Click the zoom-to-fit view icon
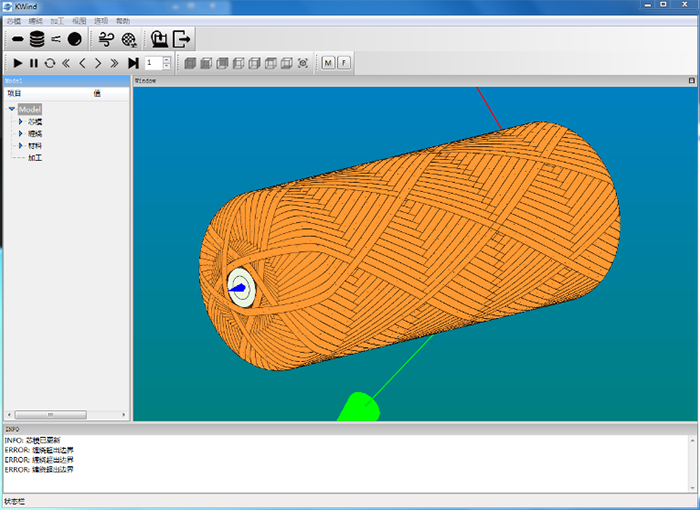The width and height of the screenshot is (700, 510). [x=303, y=63]
